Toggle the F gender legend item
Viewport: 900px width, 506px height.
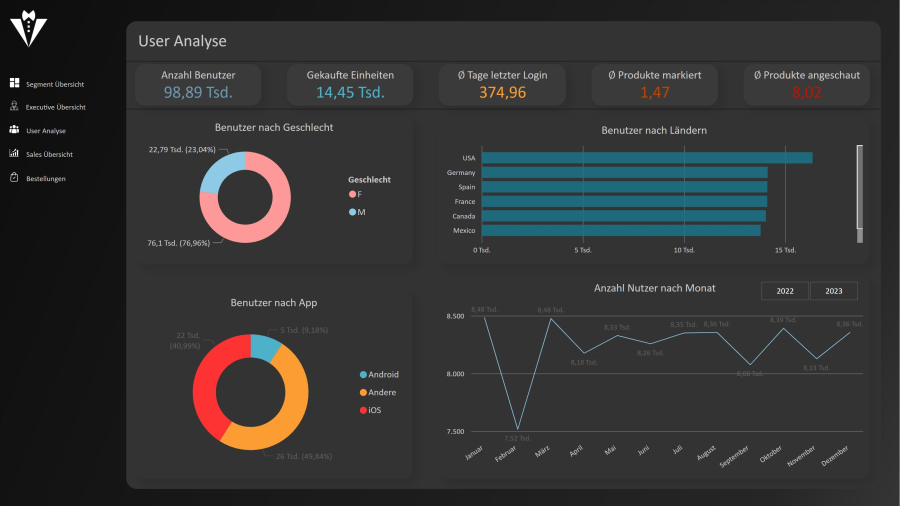coord(357,194)
